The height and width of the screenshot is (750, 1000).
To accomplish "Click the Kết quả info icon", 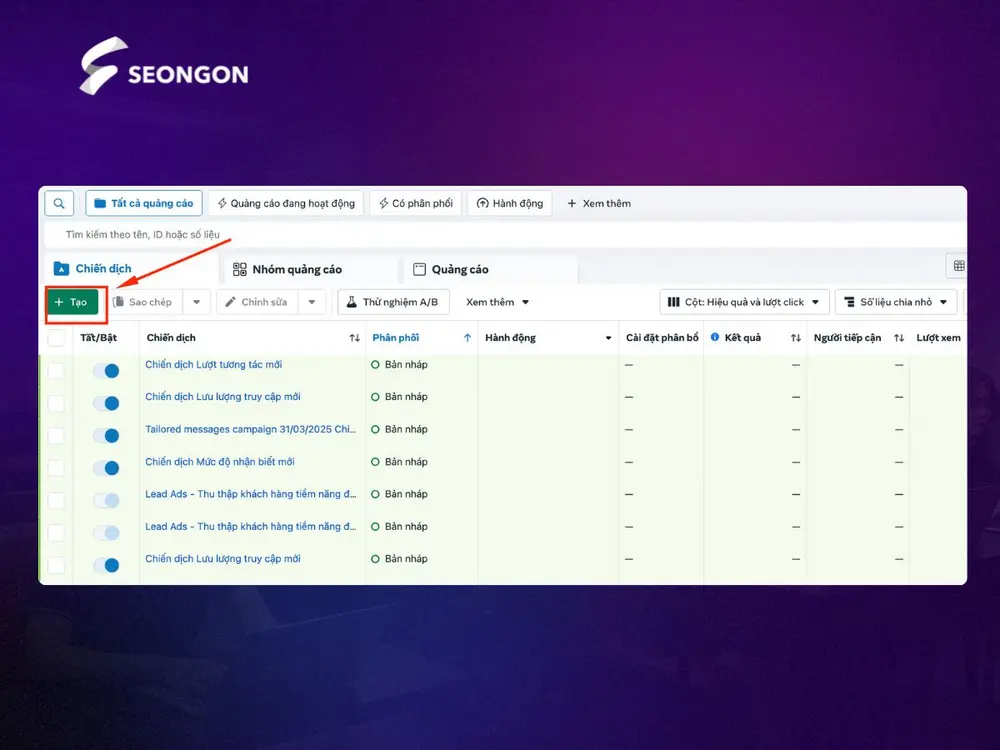I will tap(715, 337).
